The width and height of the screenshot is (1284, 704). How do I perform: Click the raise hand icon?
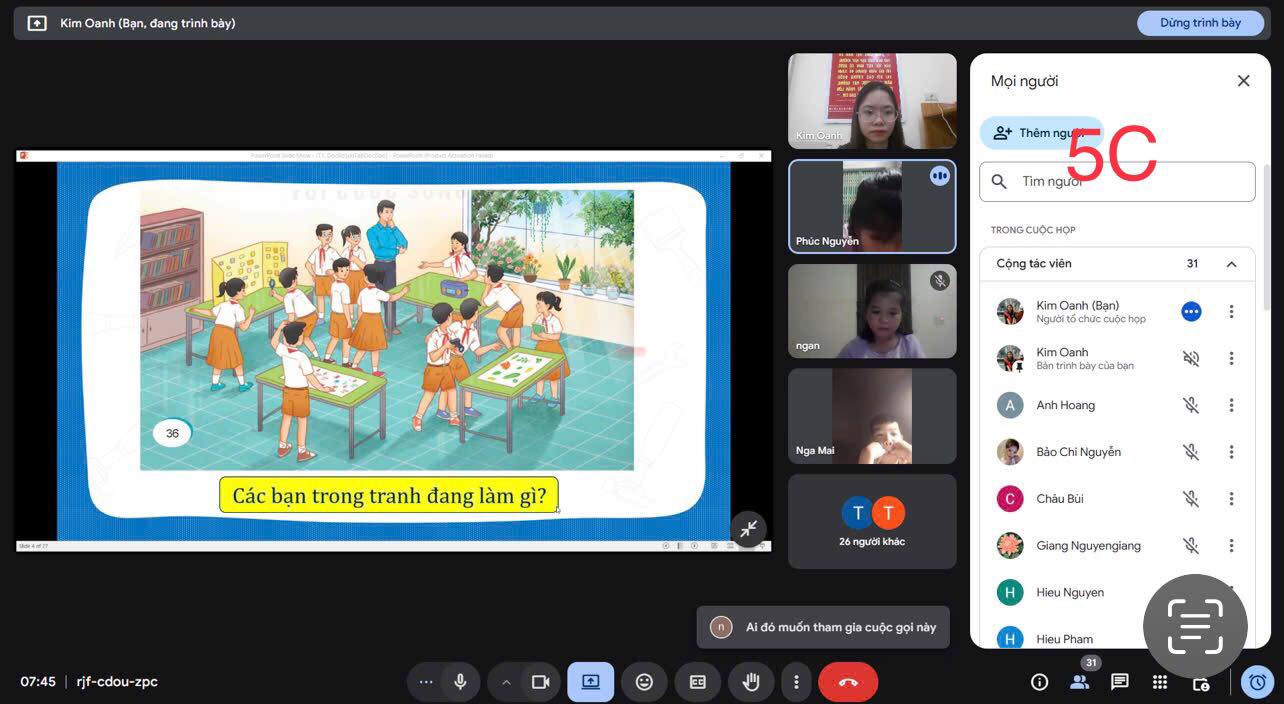tap(751, 682)
